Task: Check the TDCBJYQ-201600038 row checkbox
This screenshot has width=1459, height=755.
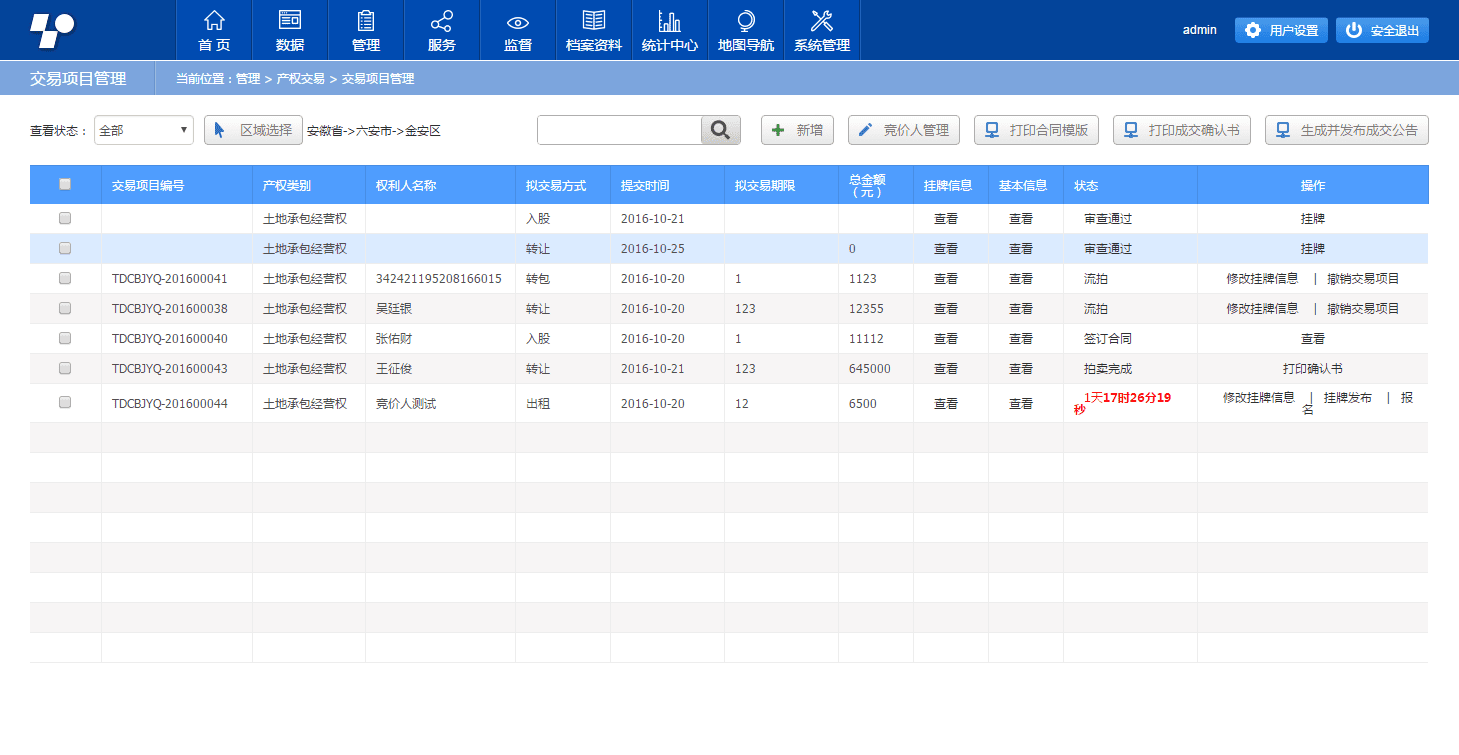Action: [x=65, y=308]
